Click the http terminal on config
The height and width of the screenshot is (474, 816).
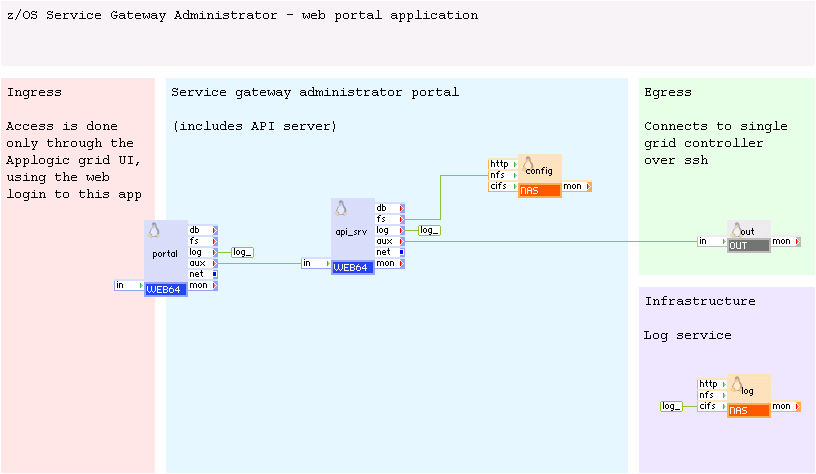[x=503, y=164]
